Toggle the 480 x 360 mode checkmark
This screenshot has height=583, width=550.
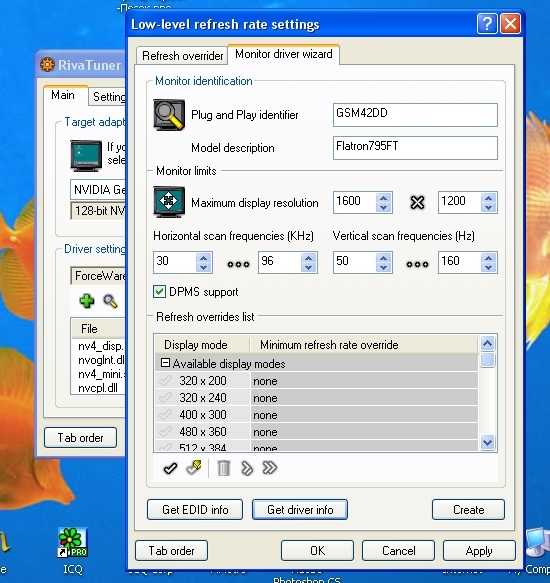pos(165,432)
